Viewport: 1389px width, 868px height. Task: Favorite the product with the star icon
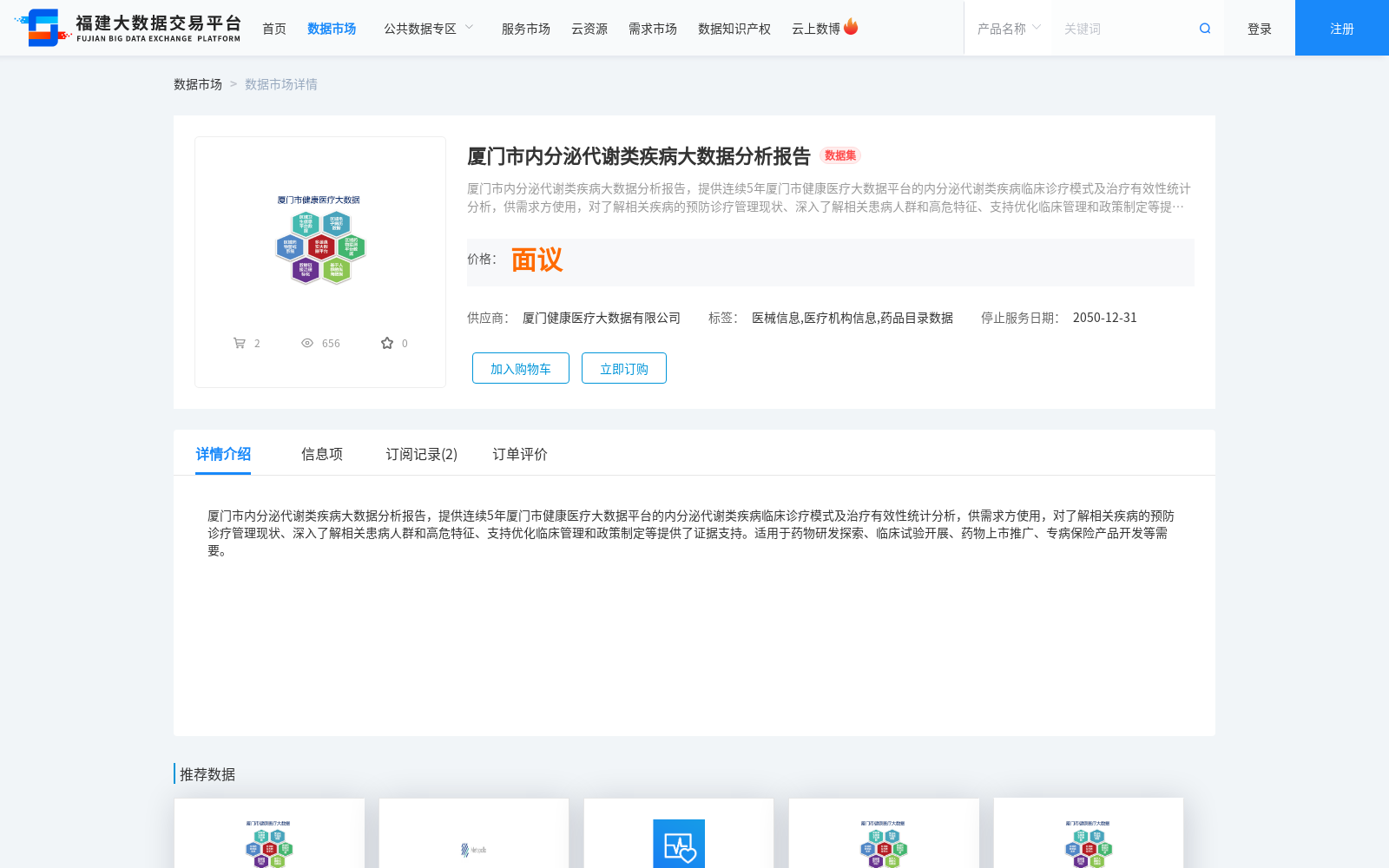point(387,343)
